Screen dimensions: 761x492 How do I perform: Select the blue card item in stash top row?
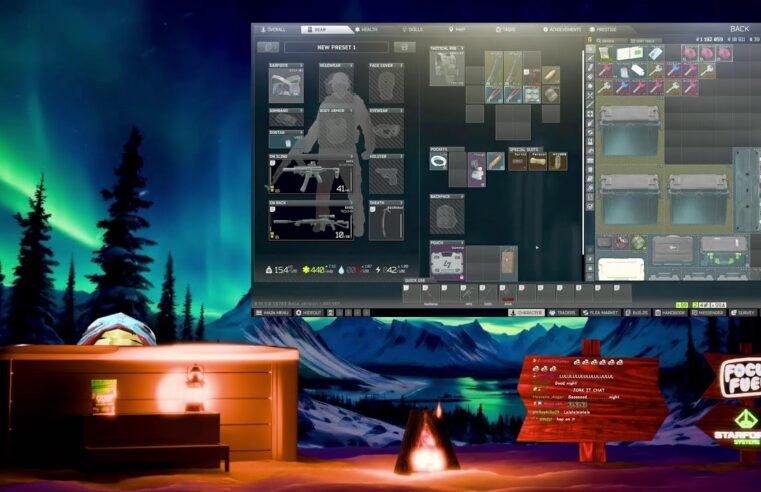(x=655, y=53)
